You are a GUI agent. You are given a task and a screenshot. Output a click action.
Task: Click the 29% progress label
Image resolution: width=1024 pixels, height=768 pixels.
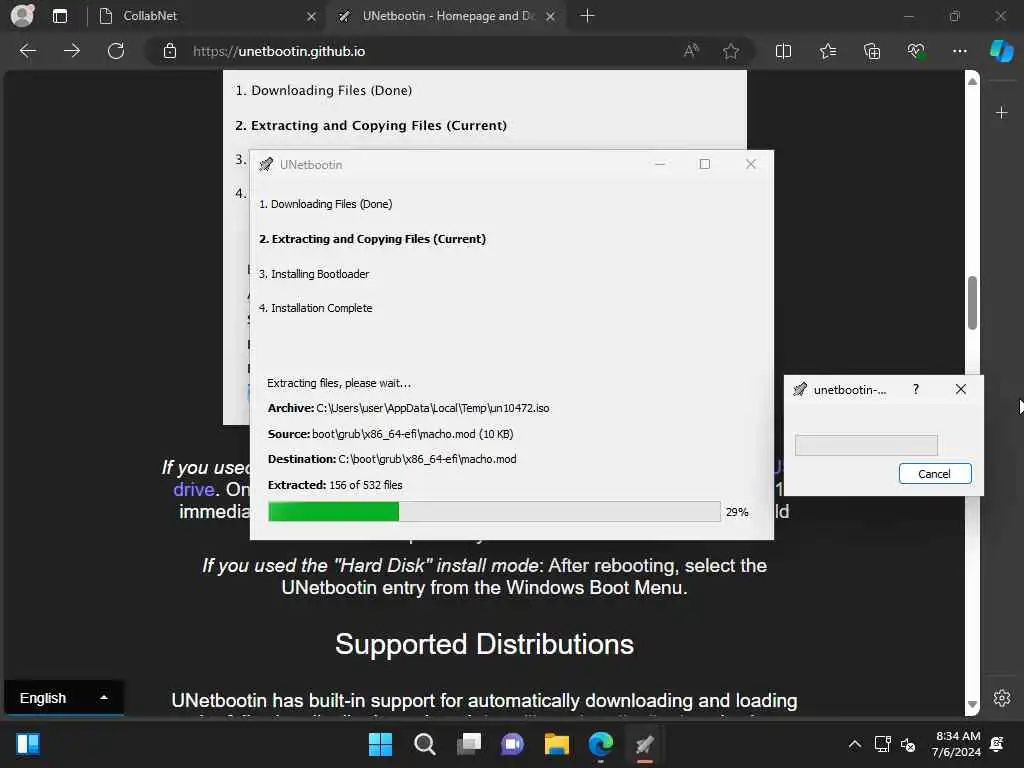coord(737,512)
